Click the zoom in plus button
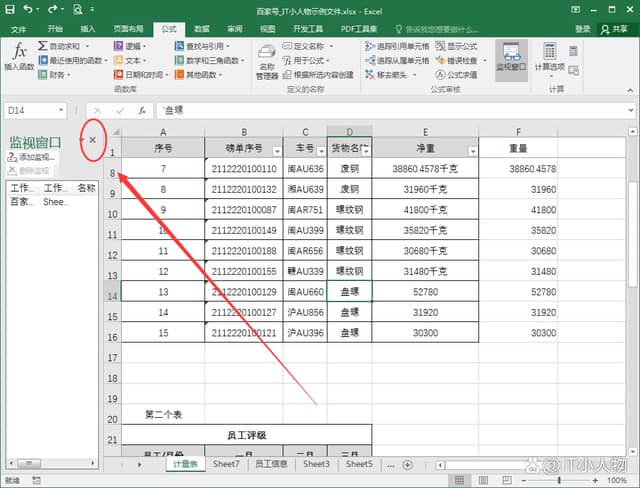 tap(595, 480)
